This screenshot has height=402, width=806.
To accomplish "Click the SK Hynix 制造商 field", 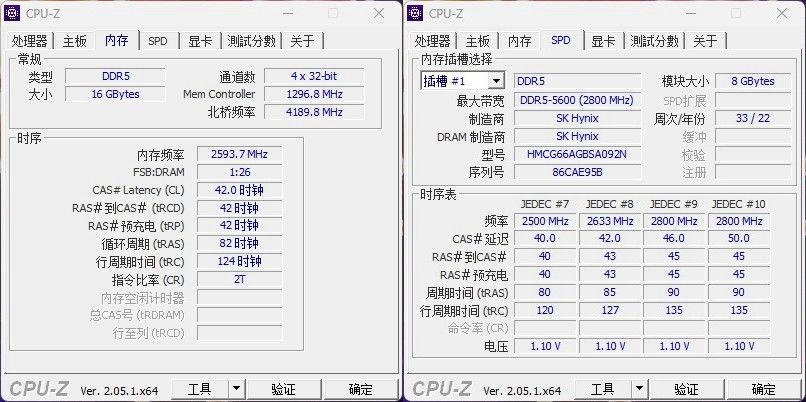I will 577,118.
